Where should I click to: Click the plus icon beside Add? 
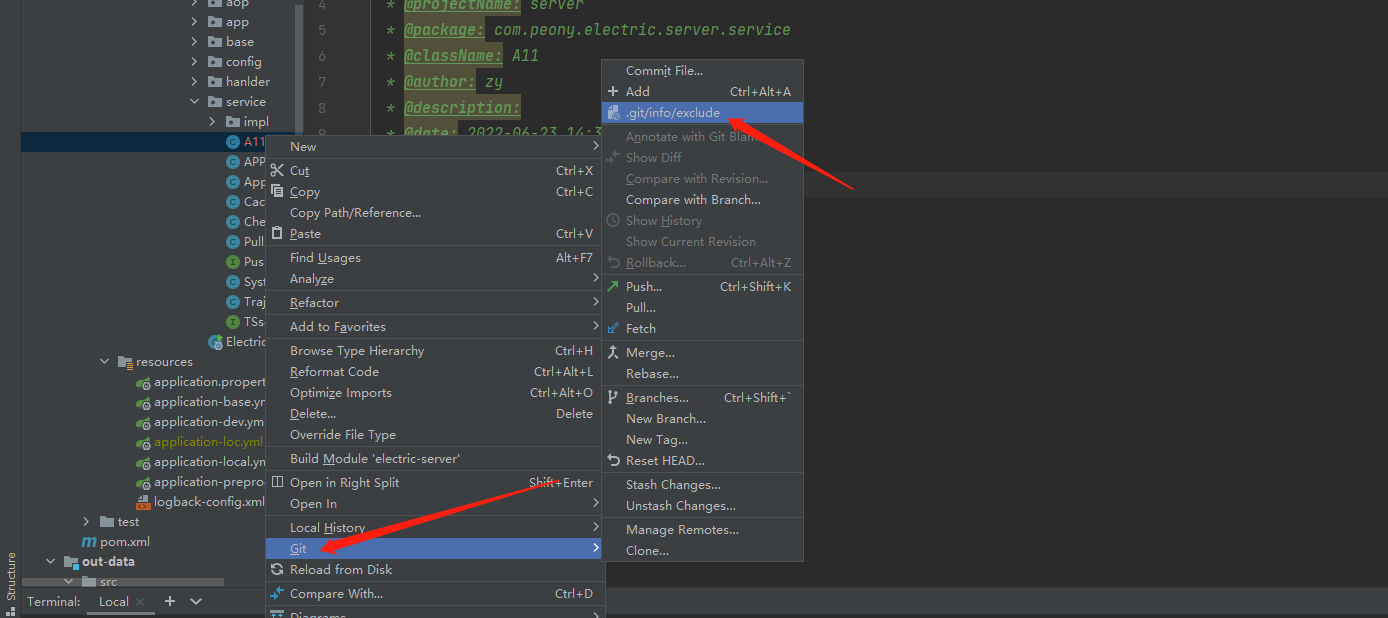click(613, 91)
